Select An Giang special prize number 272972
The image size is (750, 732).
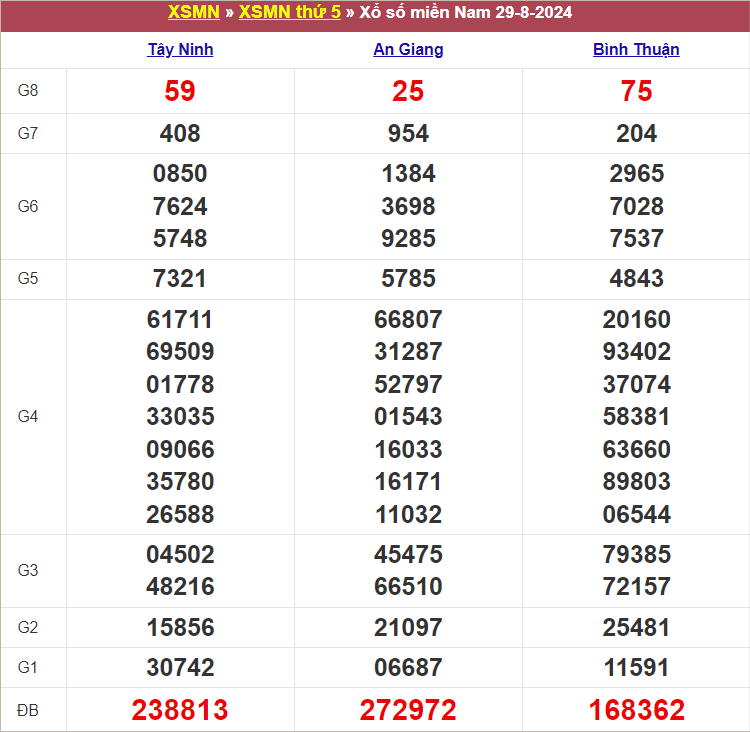point(408,710)
